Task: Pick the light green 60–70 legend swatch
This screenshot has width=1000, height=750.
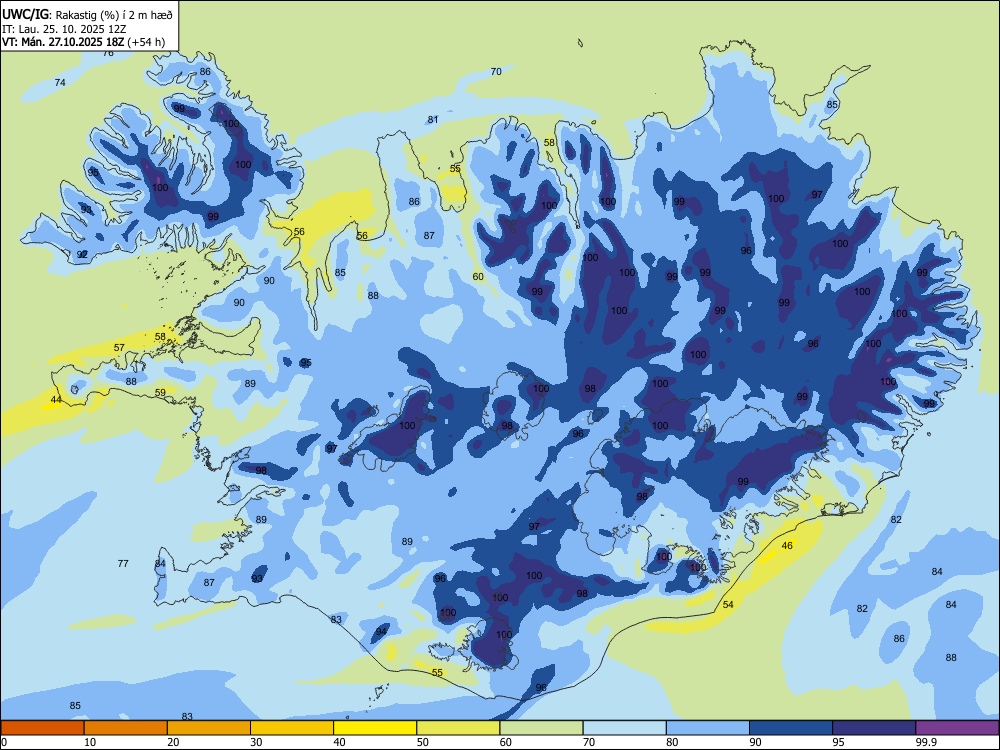Action: pyautogui.click(x=541, y=728)
